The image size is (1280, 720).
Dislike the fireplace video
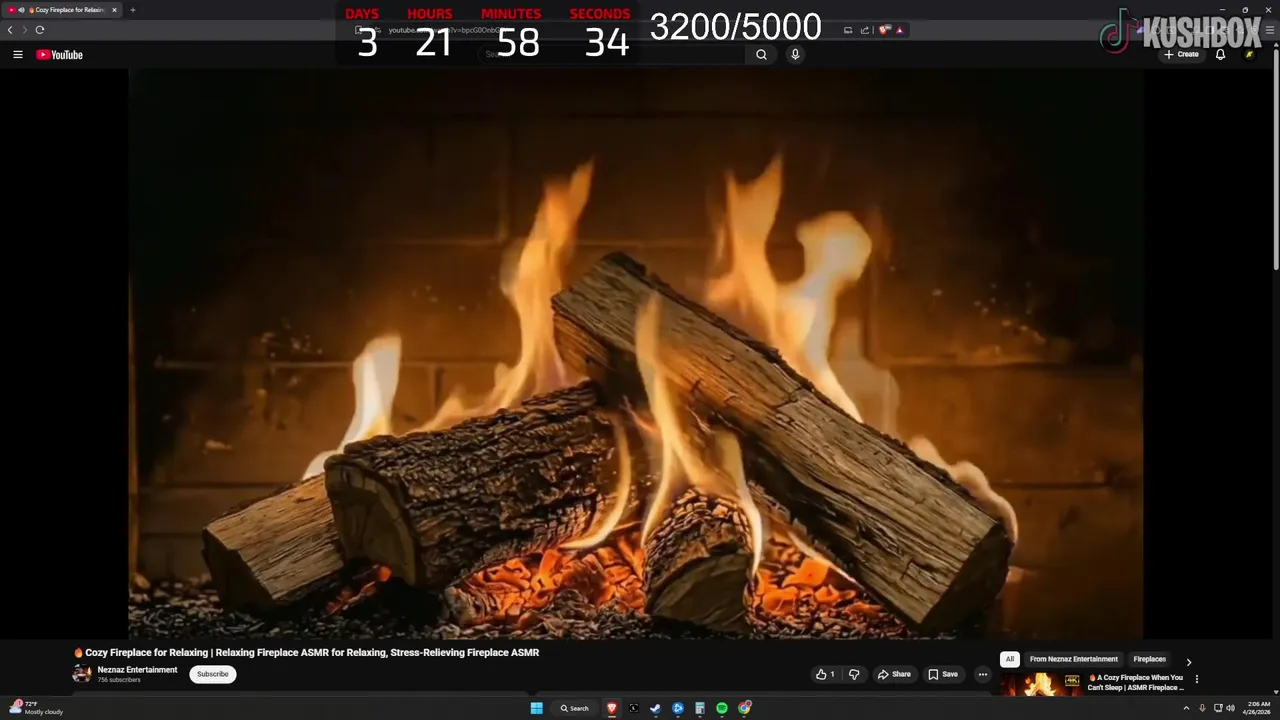point(854,674)
